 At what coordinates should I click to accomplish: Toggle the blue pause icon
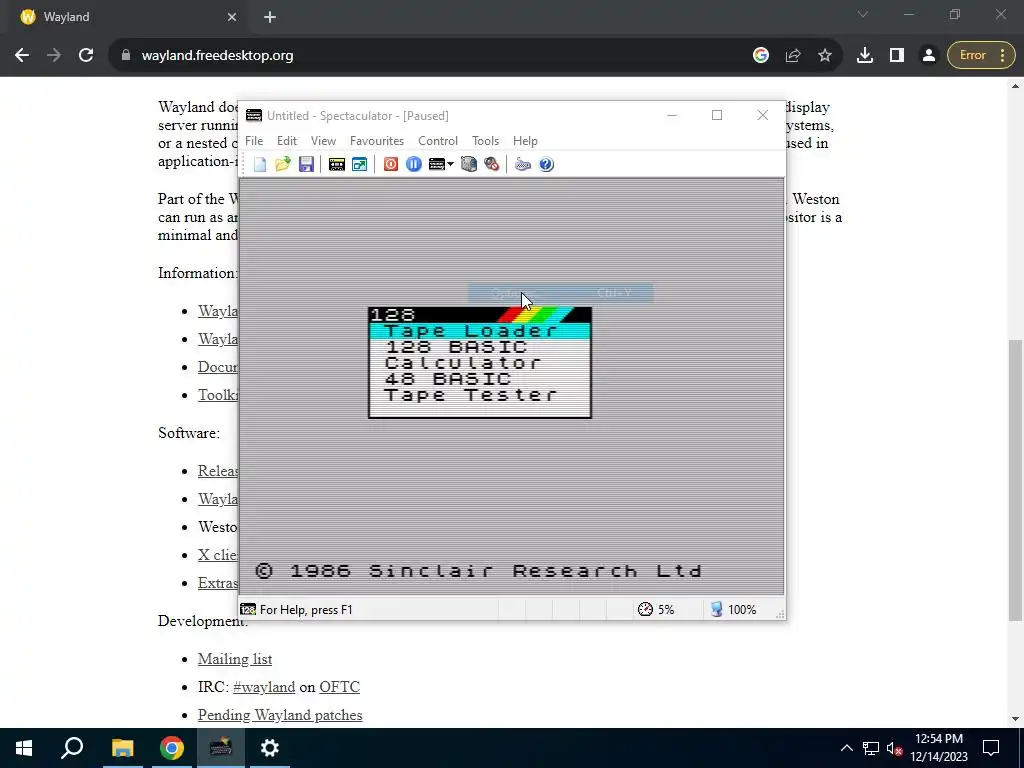pos(413,165)
